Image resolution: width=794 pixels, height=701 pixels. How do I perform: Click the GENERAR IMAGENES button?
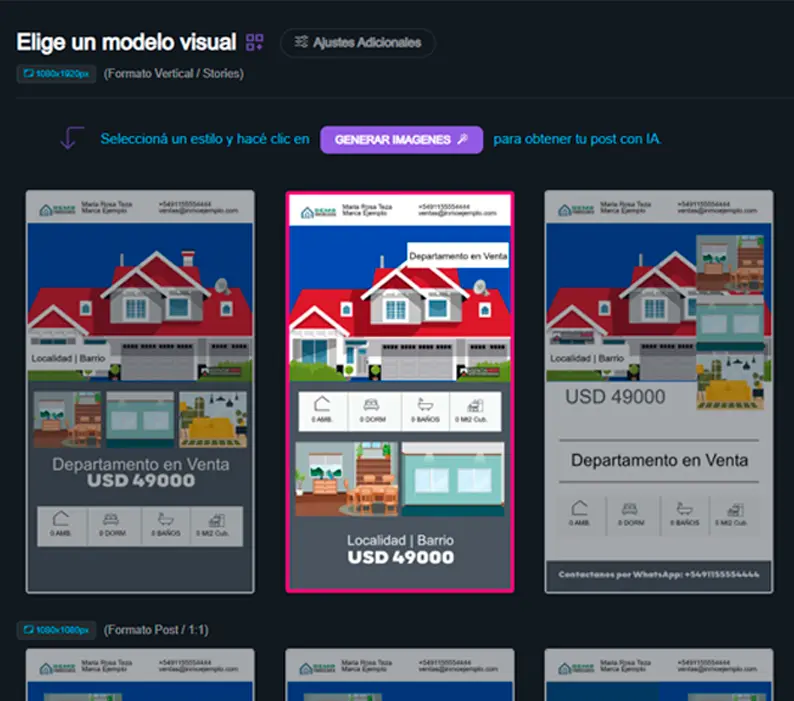pos(402,140)
